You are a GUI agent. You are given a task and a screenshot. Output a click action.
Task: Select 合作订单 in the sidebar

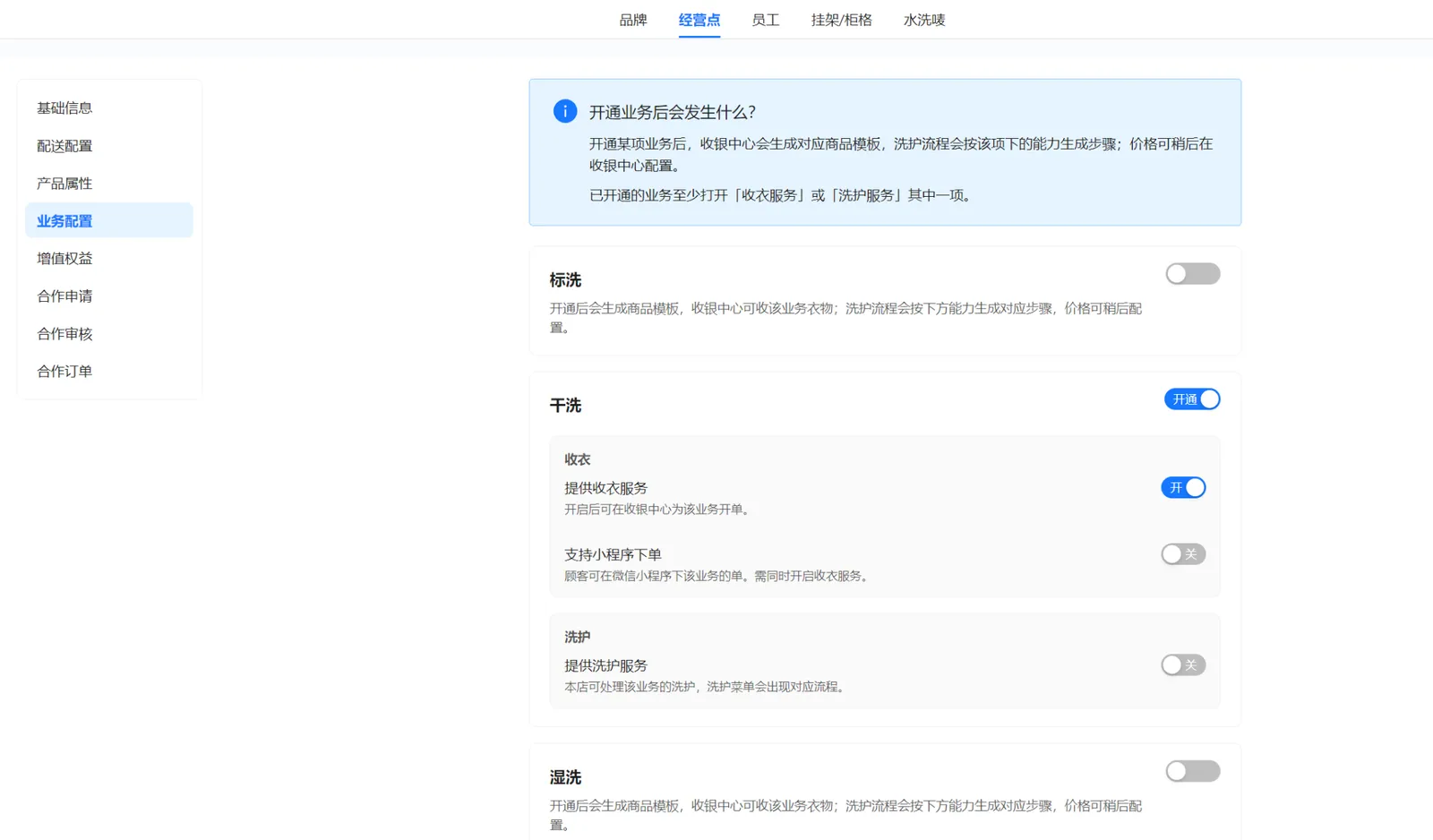coord(109,371)
